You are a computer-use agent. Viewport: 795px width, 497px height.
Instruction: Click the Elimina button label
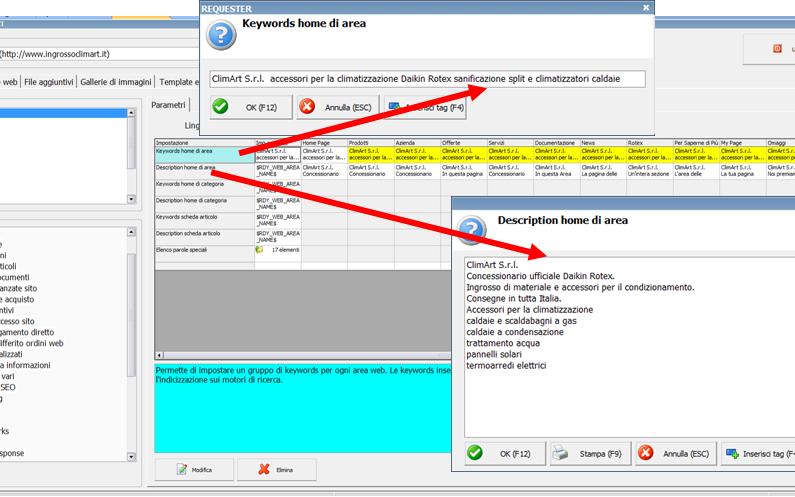tap(284, 470)
